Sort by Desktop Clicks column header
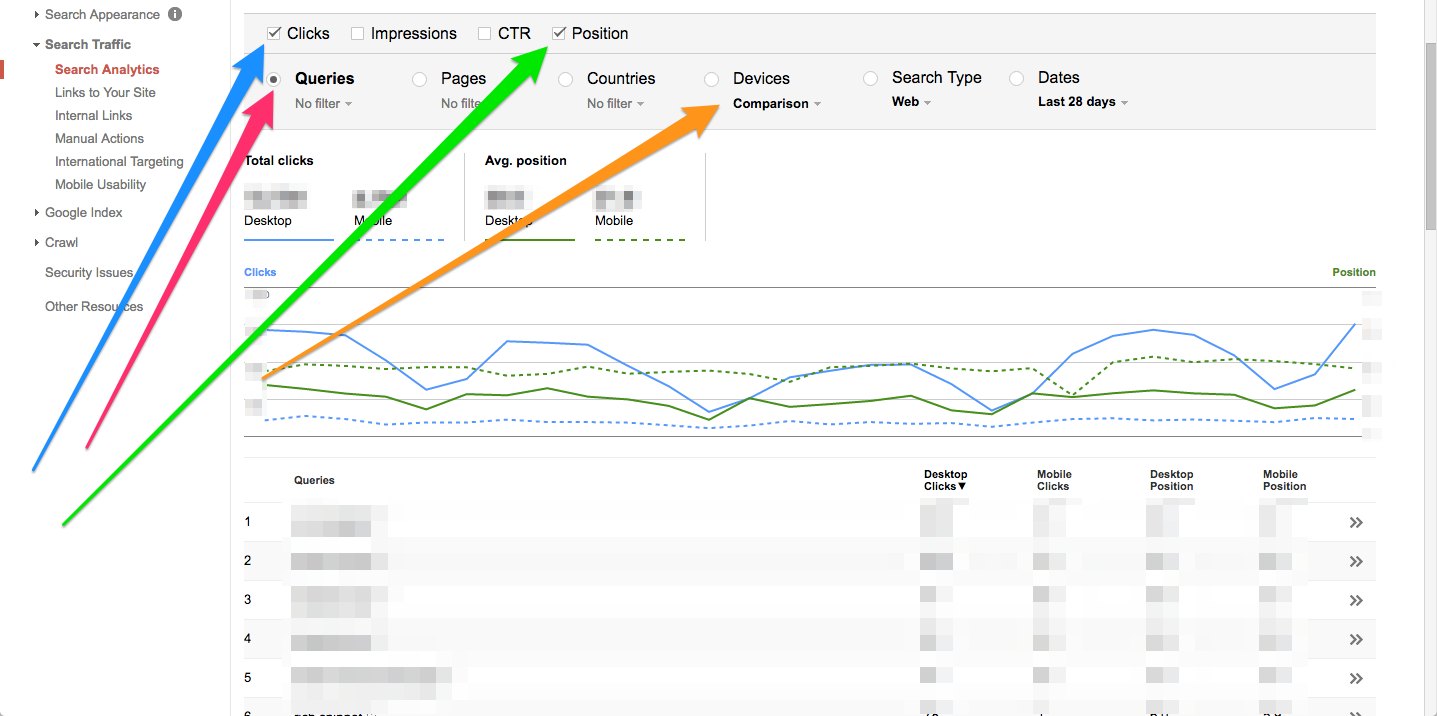Image resolution: width=1437 pixels, height=716 pixels. (945, 481)
